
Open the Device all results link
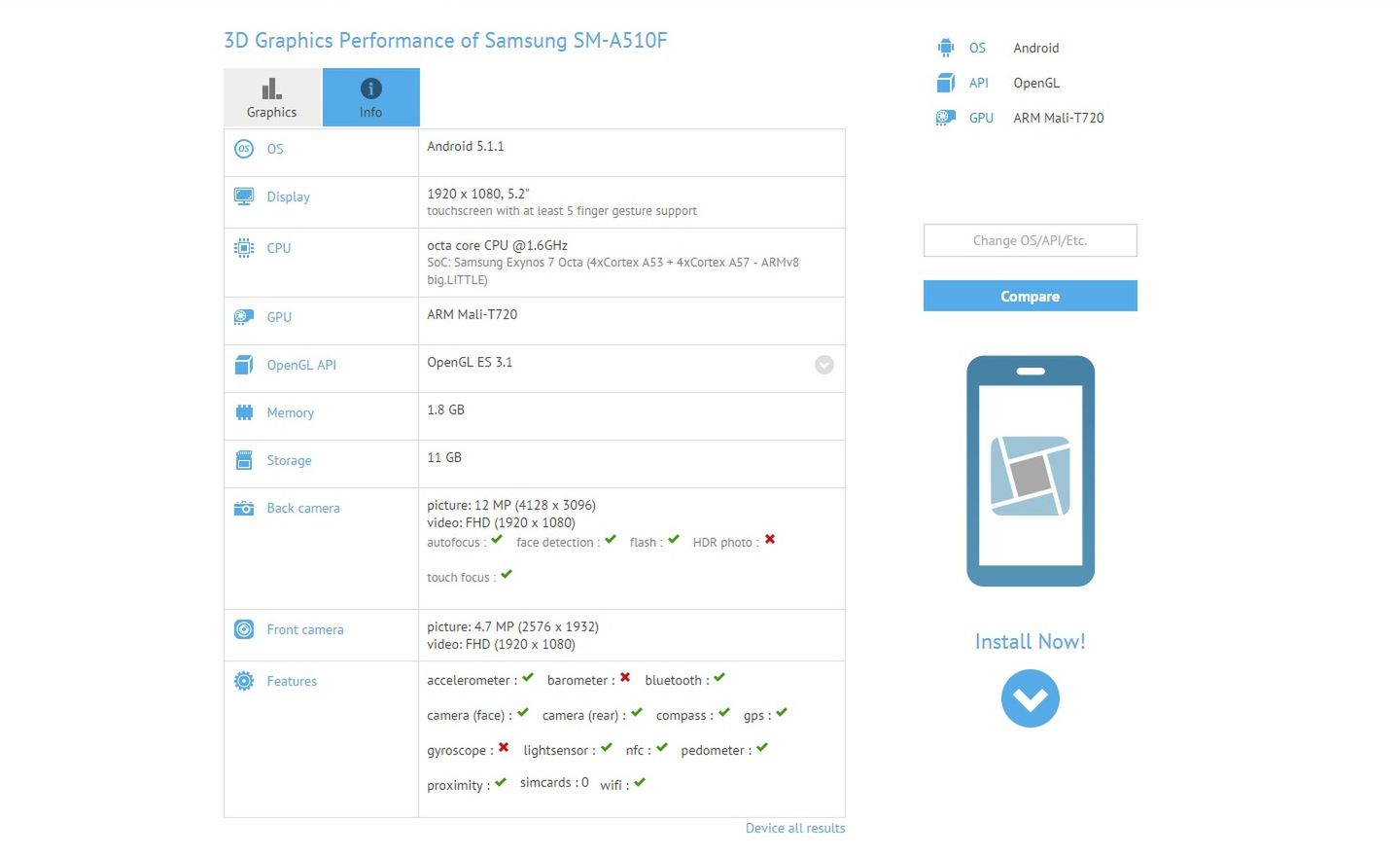click(795, 828)
